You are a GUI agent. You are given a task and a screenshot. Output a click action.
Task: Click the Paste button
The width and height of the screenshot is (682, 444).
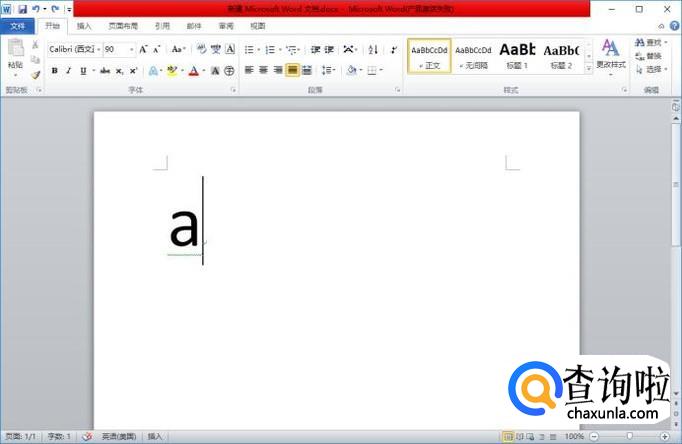(x=15, y=58)
